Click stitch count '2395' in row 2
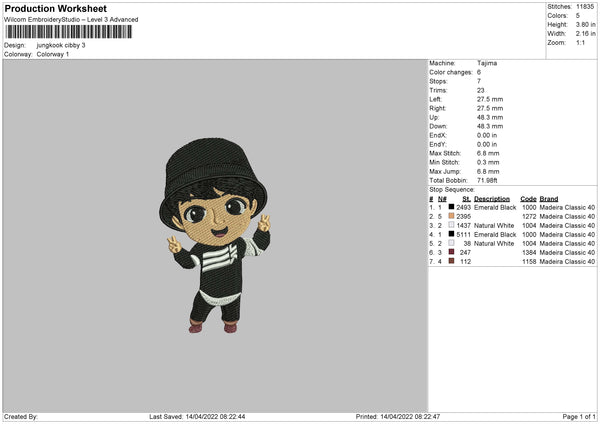Image resolution: width=600 pixels, height=424 pixels. (463, 217)
